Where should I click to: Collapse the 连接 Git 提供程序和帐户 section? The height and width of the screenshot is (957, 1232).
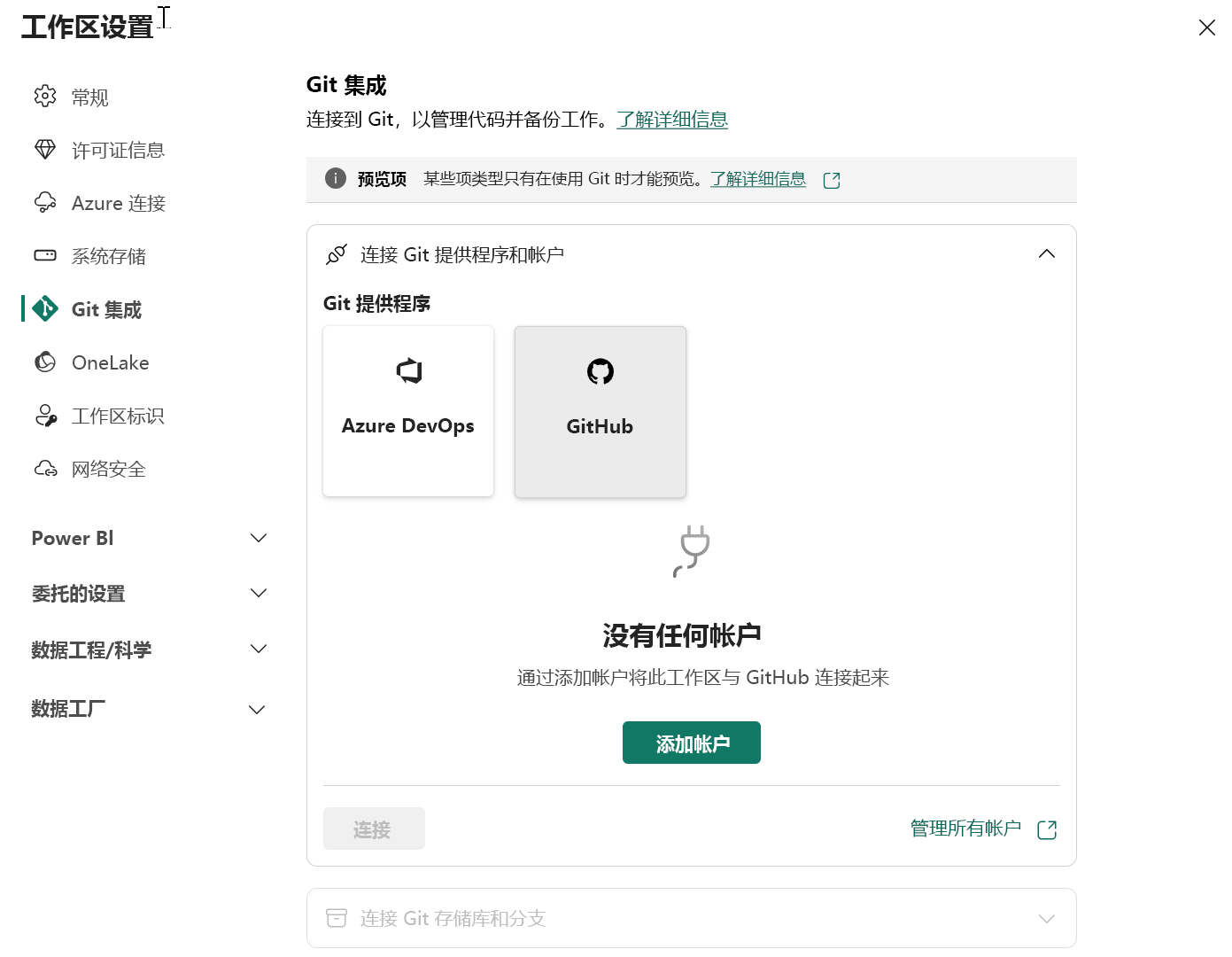pyautogui.click(x=1046, y=254)
